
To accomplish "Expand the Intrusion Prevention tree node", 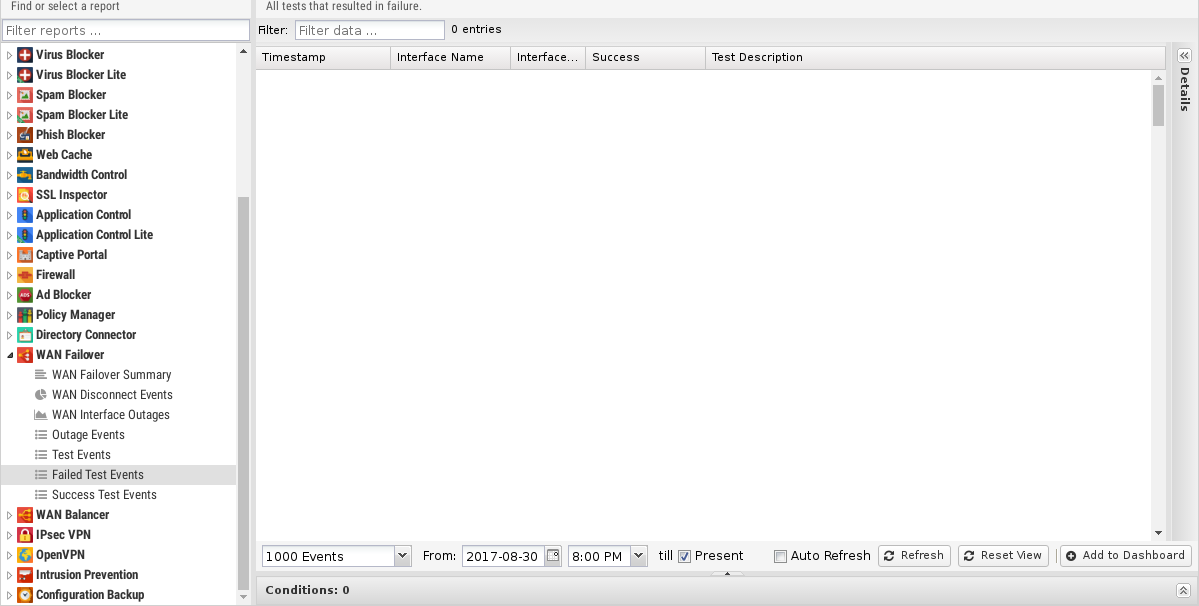I will [9, 575].
